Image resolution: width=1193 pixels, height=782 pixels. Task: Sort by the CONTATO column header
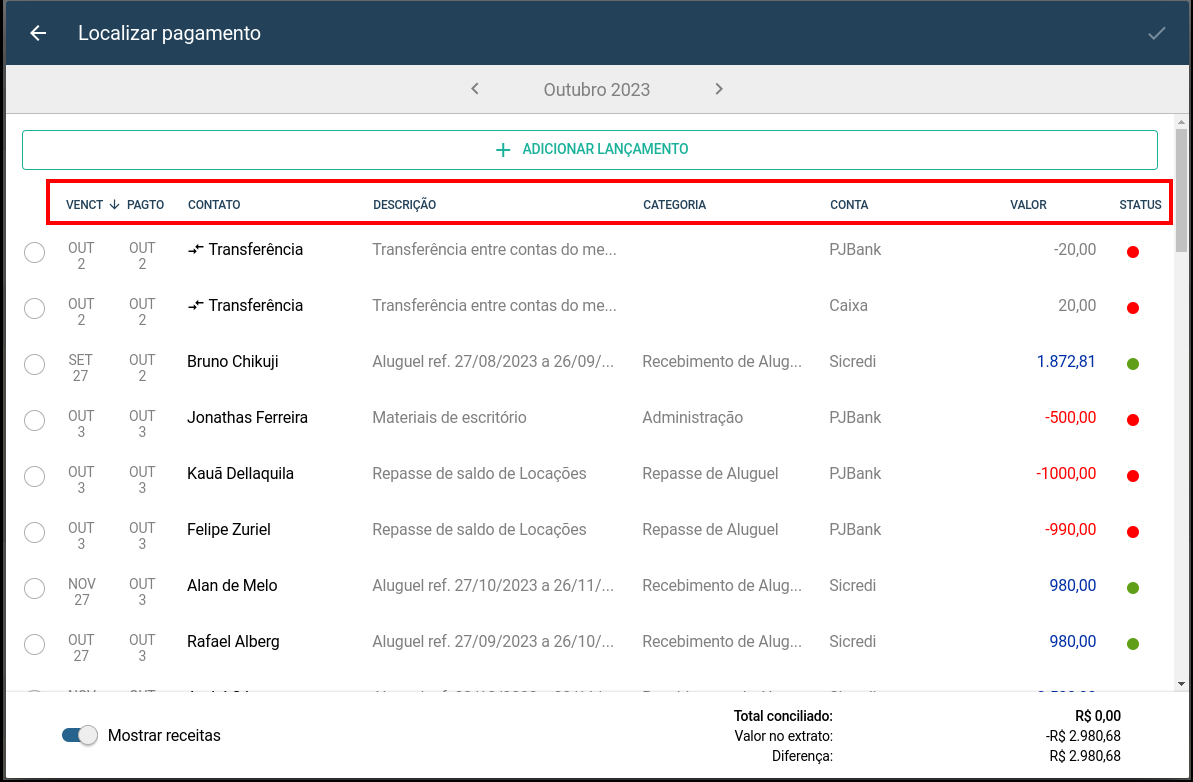click(x=214, y=205)
